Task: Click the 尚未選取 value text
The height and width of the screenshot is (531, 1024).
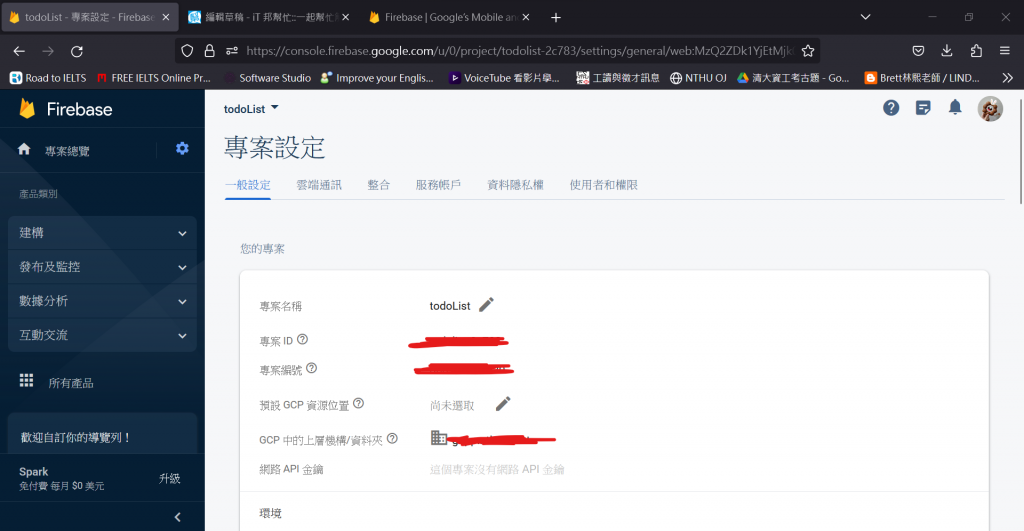Action: click(452, 406)
